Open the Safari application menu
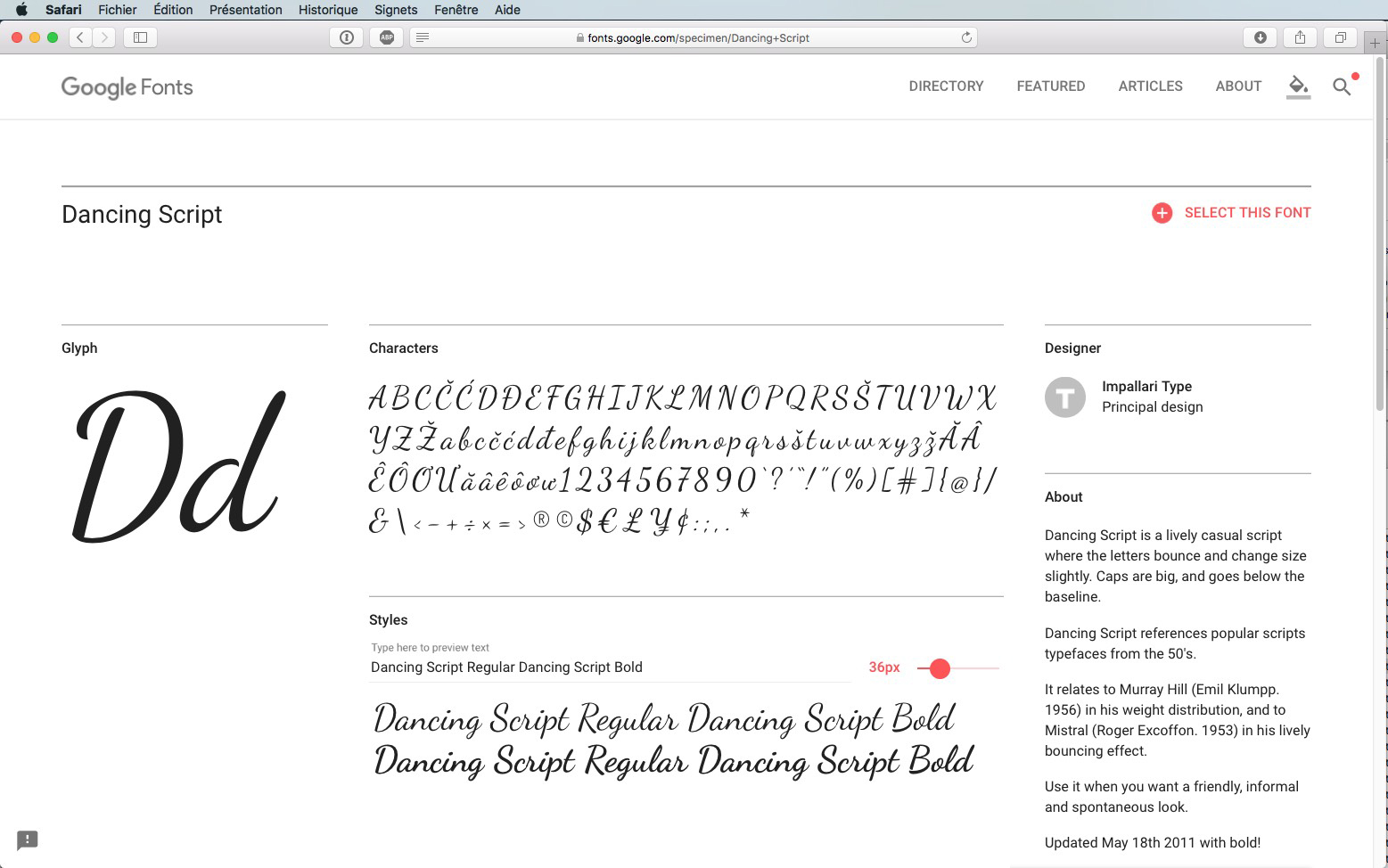The height and width of the screenshot is (868, 1388). click(x=63, y=10)
